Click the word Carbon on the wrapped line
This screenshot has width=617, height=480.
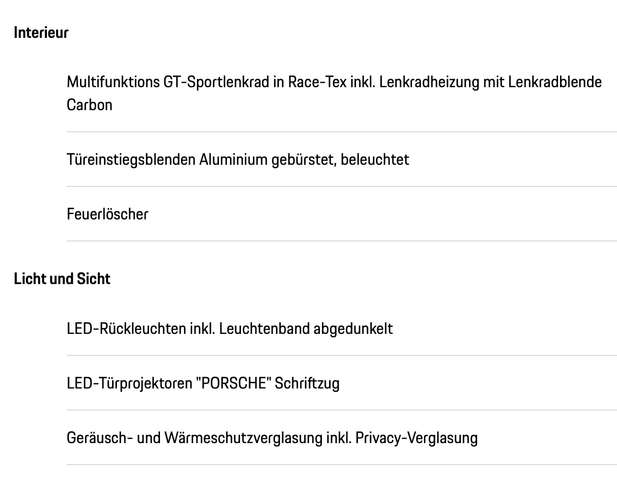pyautogui.click(x=89, y=105)
